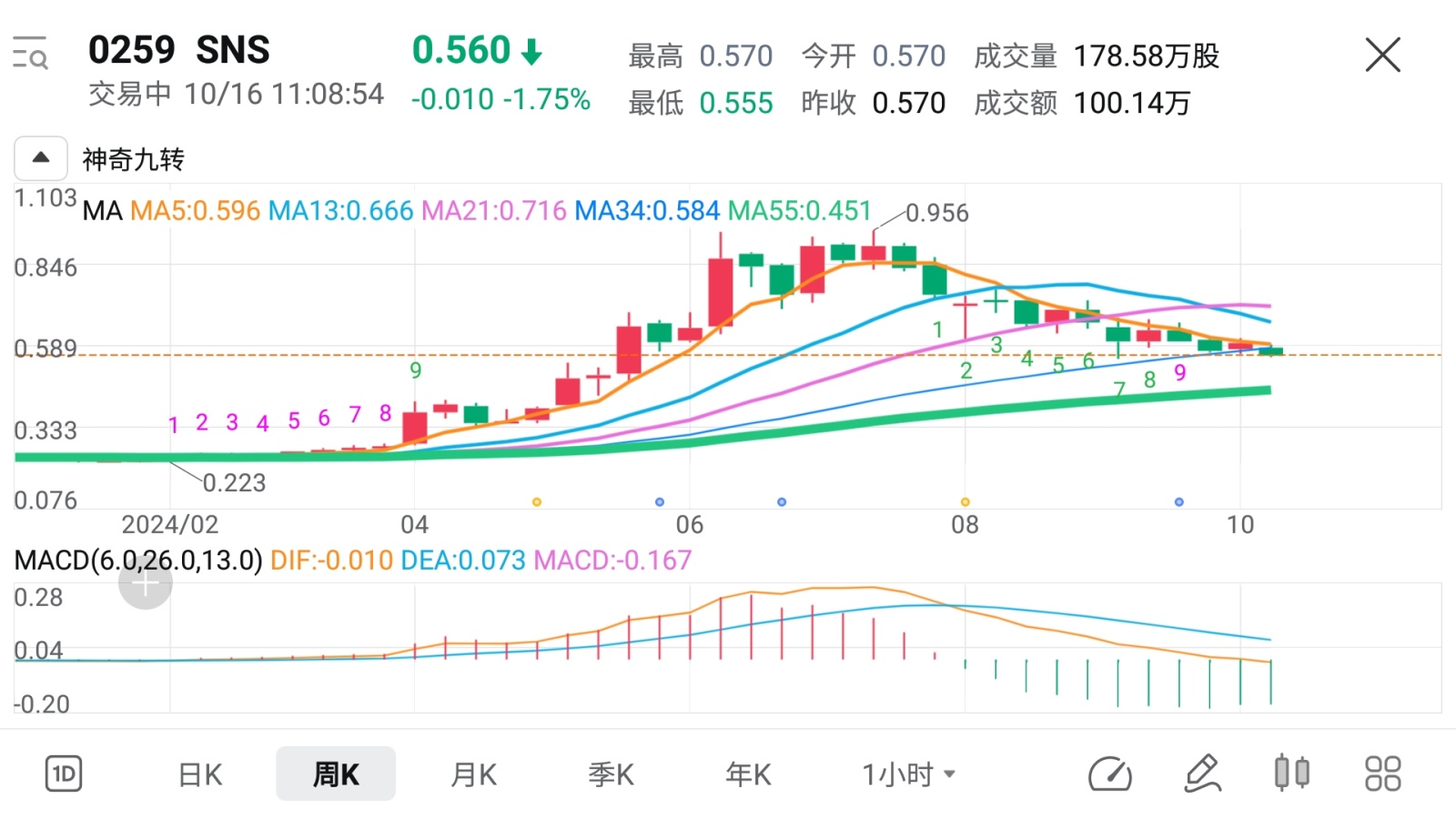Click the MACD:-0.167 value
Screen dimensions: 1456x819
point(612,560)
